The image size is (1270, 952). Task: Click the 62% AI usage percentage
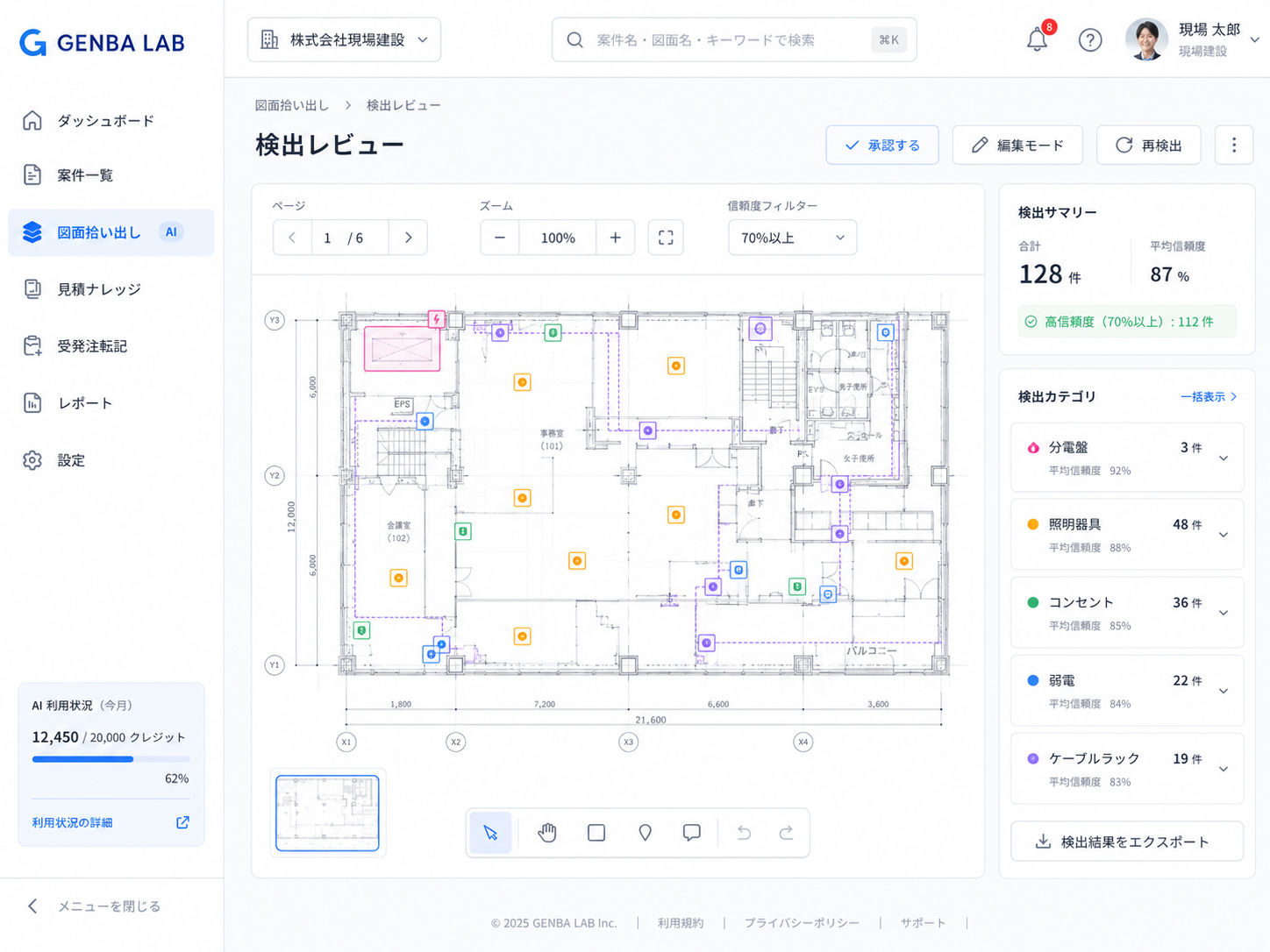click(176, 778)
